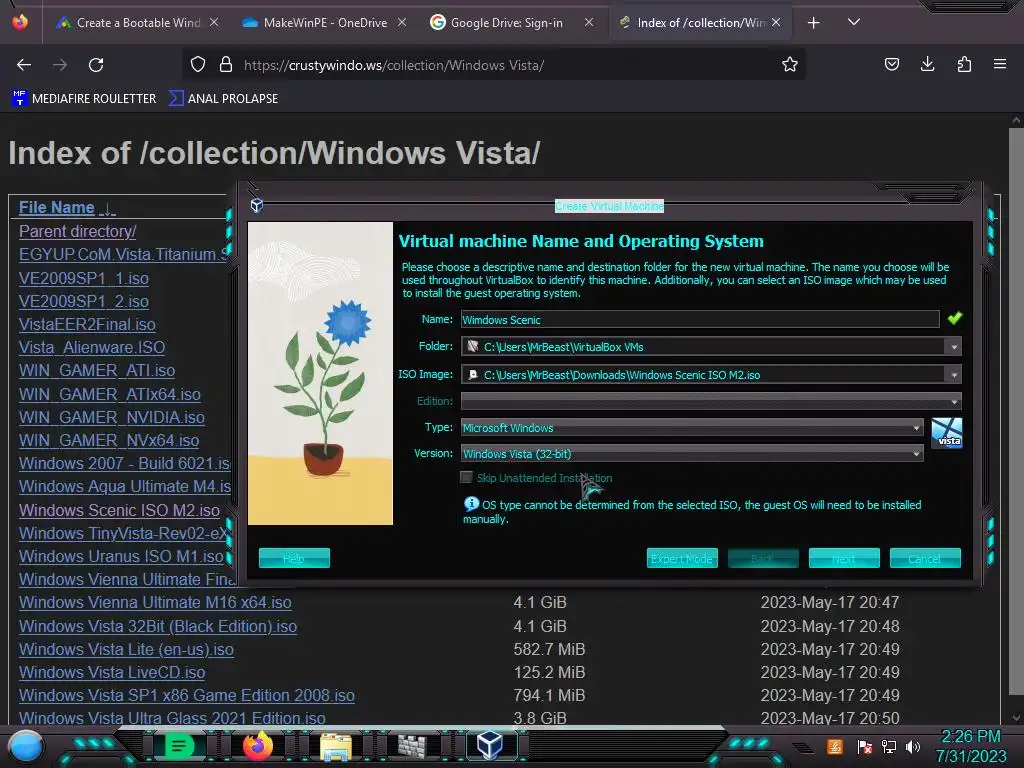This screenshot has height=768, width=1024.
Task: Open VE2009SP1_1.iso link
Action: click(84, 278)
